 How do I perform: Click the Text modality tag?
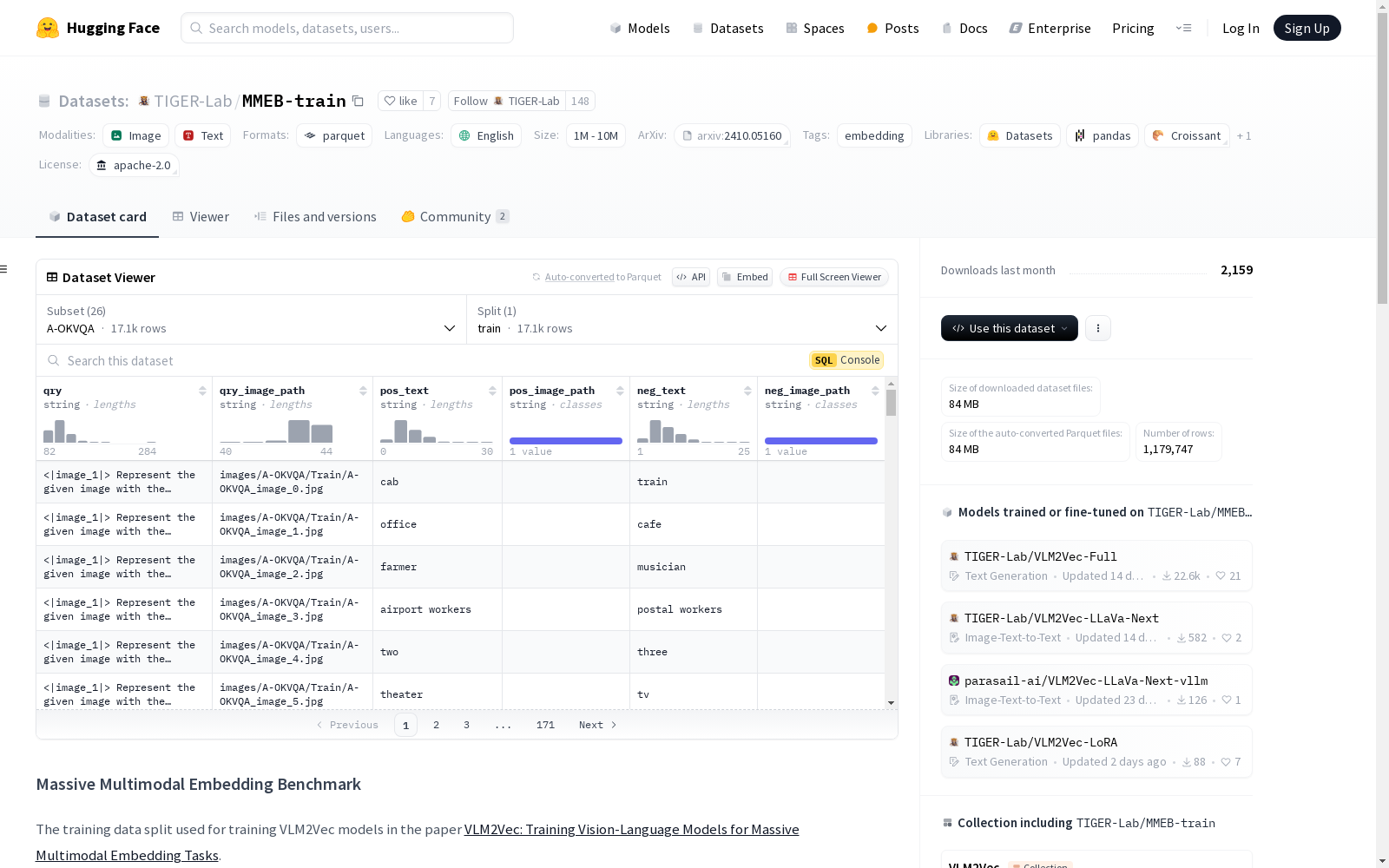point(203,135)
